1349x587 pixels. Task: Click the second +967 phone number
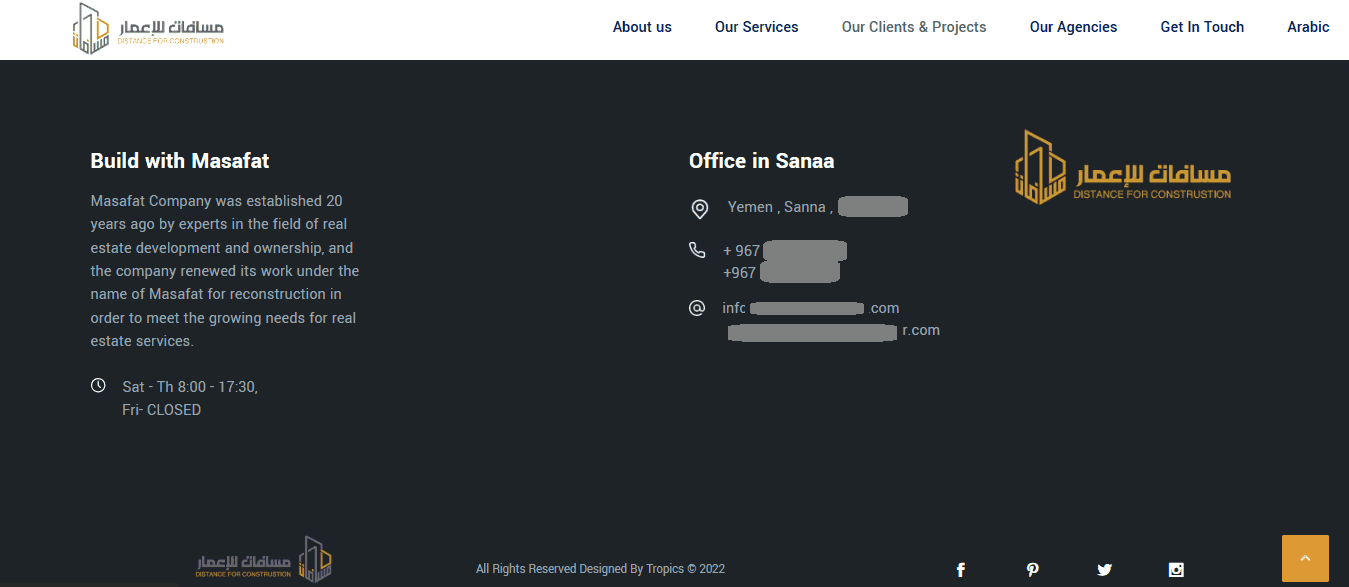(x=781, y=273)
